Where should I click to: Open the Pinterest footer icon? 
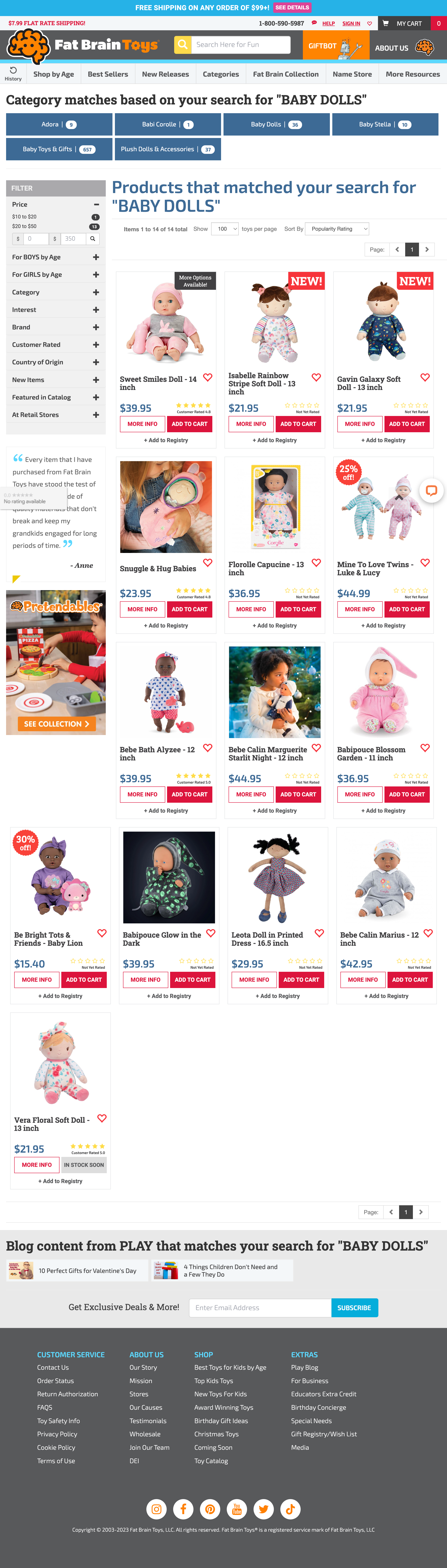[210, 1509]
